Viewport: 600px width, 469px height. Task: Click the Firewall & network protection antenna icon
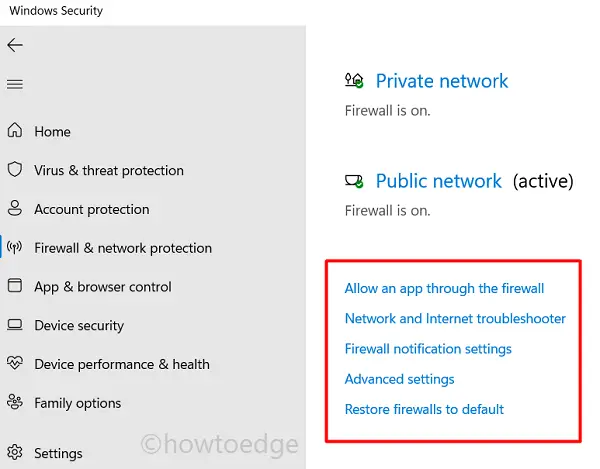pyautogui.click(x=15, y=248)
